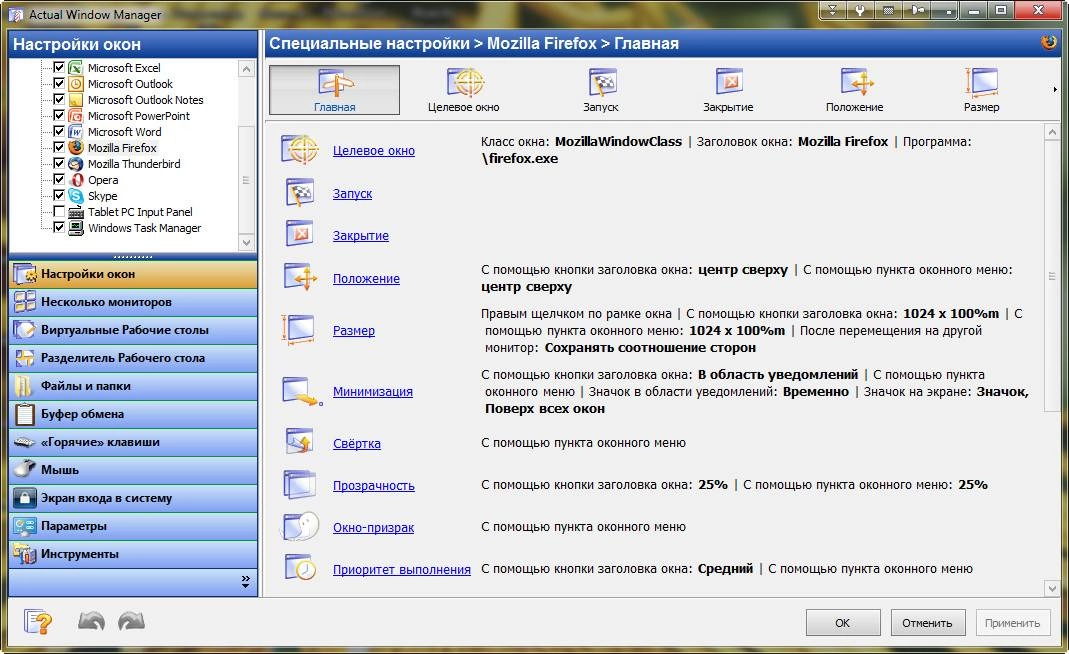
Task: Open the Главная toolbar tab
Action: coord(334,90)
